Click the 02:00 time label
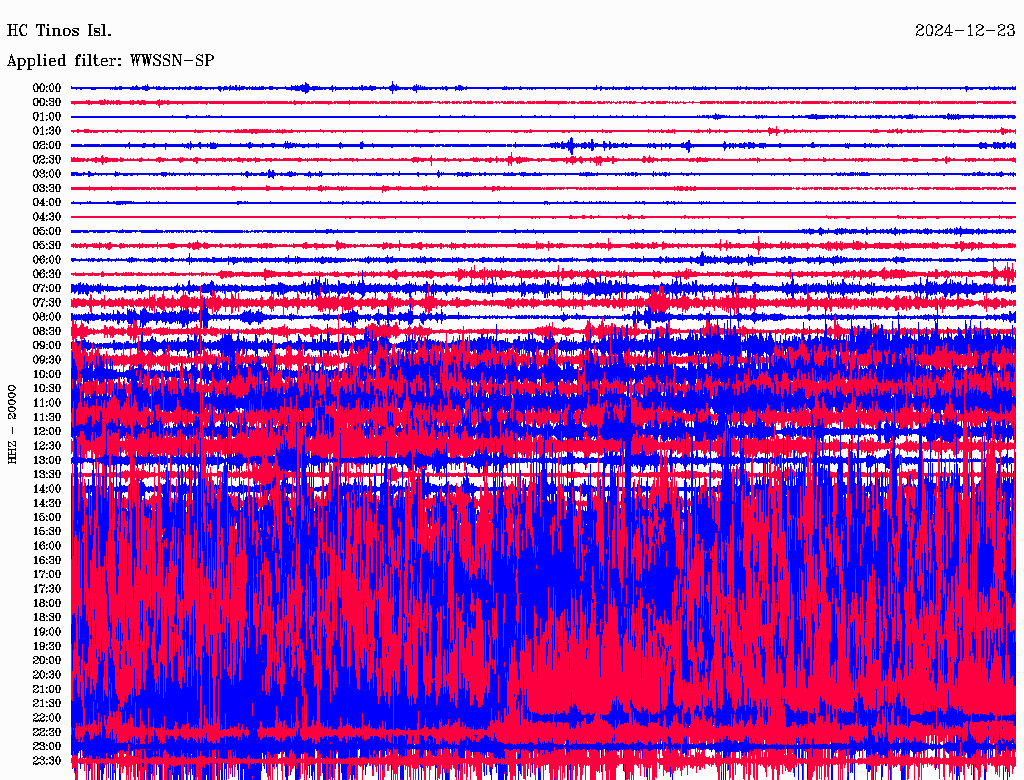1024x780 pixels. pyautogui.click(x=47, y=145)
